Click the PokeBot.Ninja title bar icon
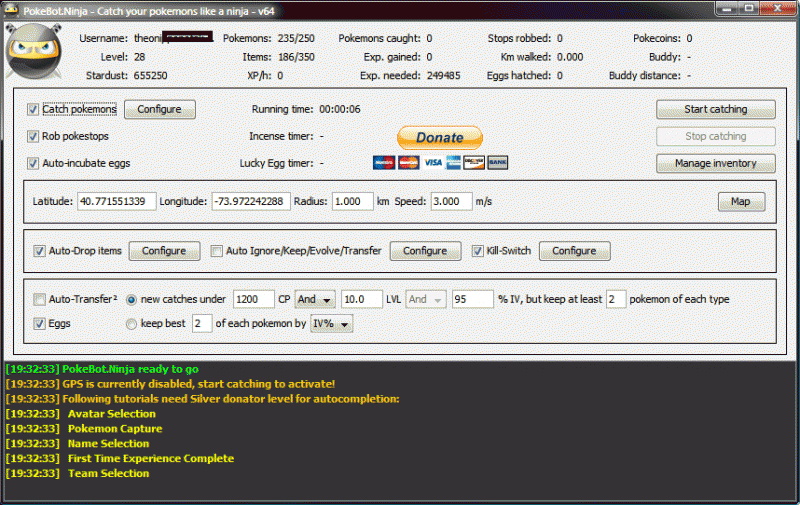Screen dimensions: 800x505 click(11, 10)
